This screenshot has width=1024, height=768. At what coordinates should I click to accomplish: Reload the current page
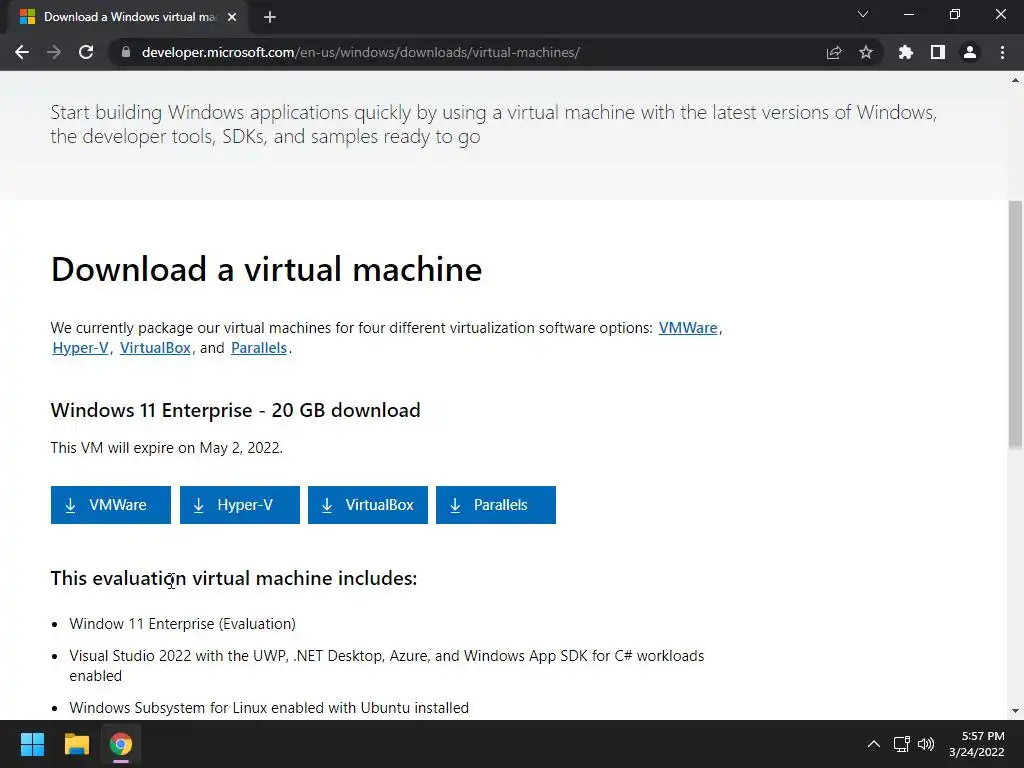coord(86,52)
